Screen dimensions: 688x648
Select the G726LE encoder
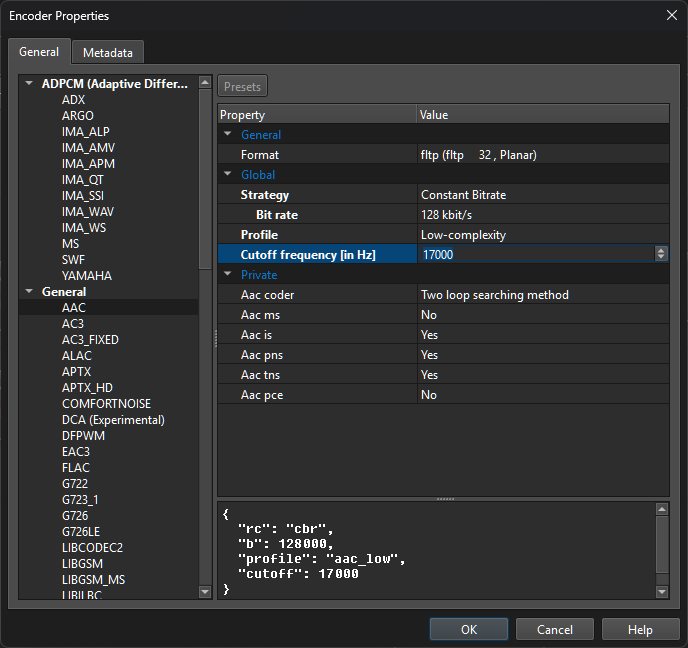(81, 532)
